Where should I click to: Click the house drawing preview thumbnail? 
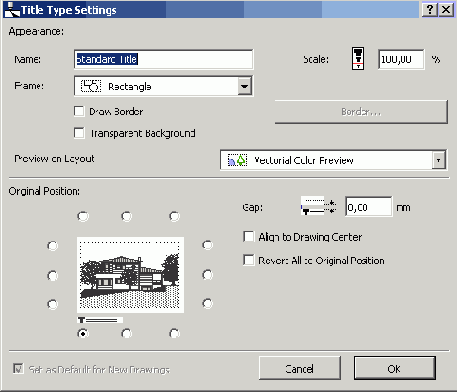coord(130,275)
